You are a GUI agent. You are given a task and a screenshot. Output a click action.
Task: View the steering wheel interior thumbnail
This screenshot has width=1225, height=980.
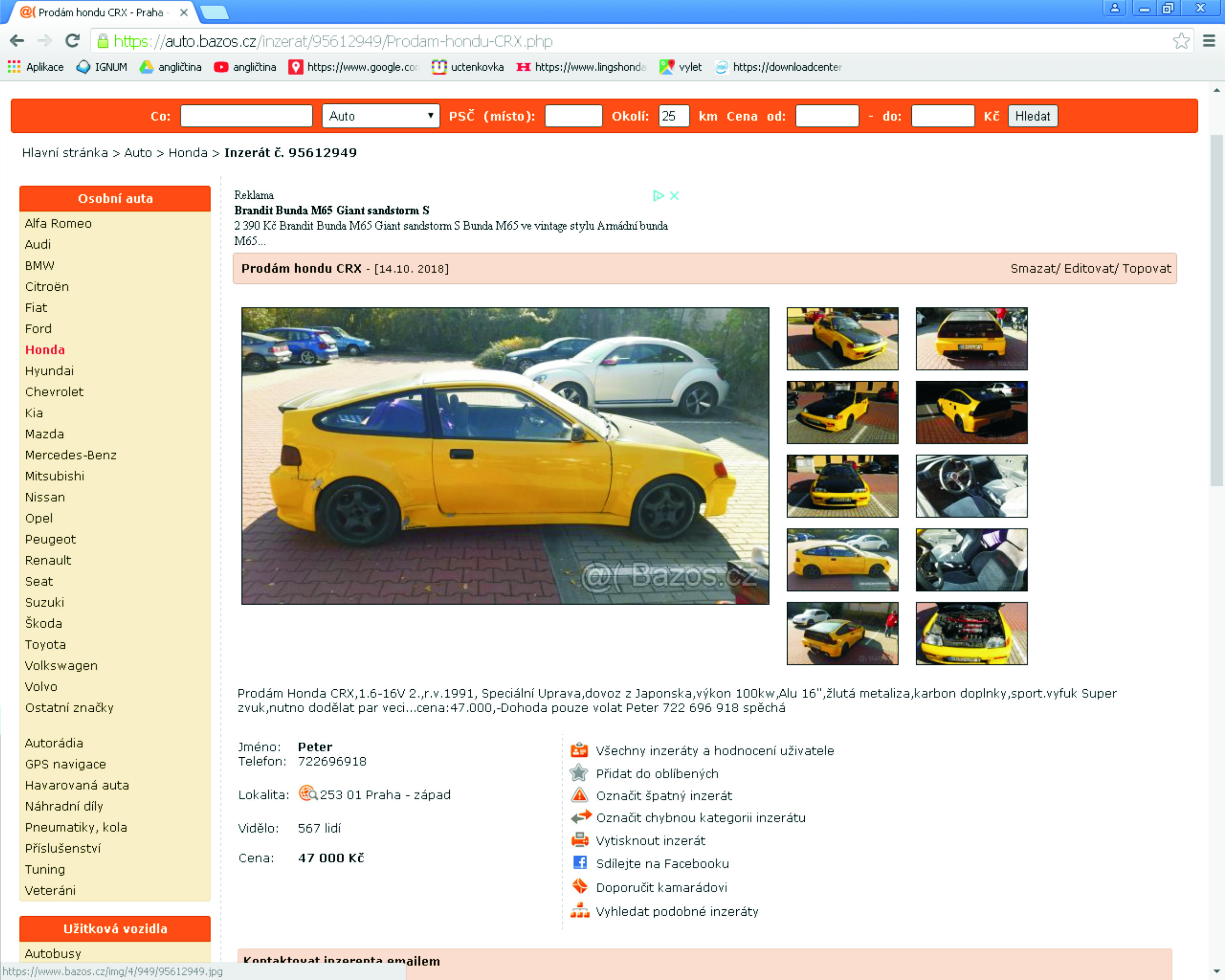[971, 486]
